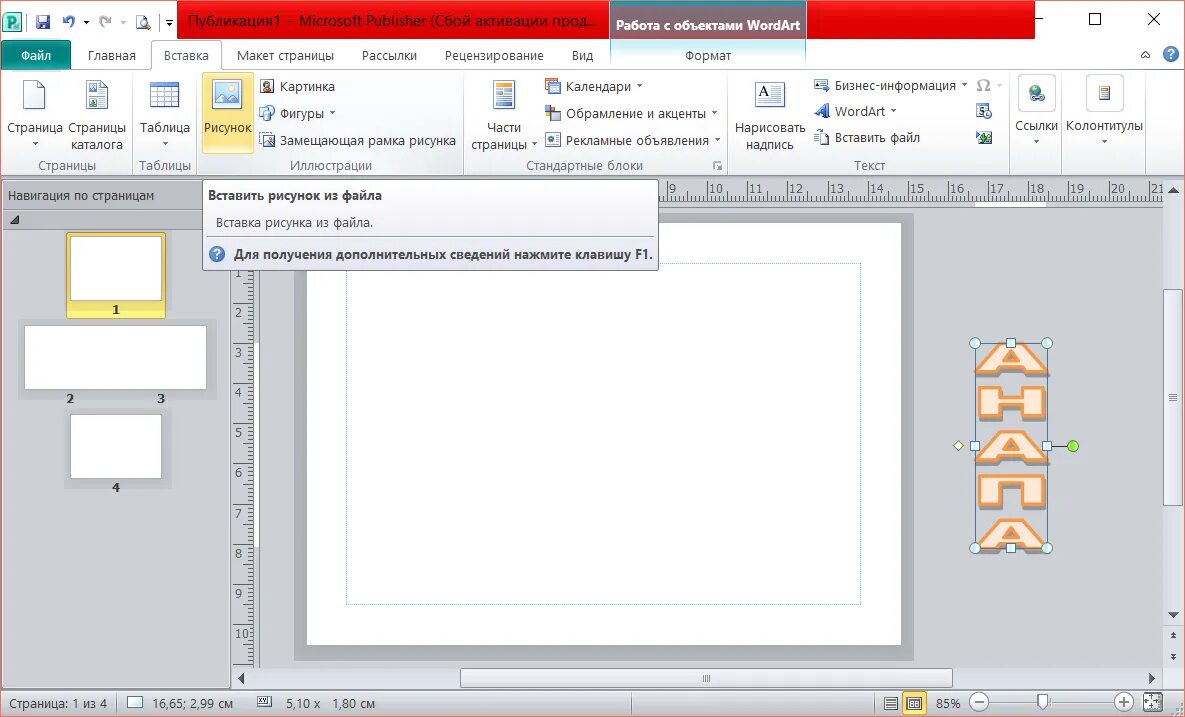Open the Файл tab
1185x717 pixels.
tap(36, 55)
